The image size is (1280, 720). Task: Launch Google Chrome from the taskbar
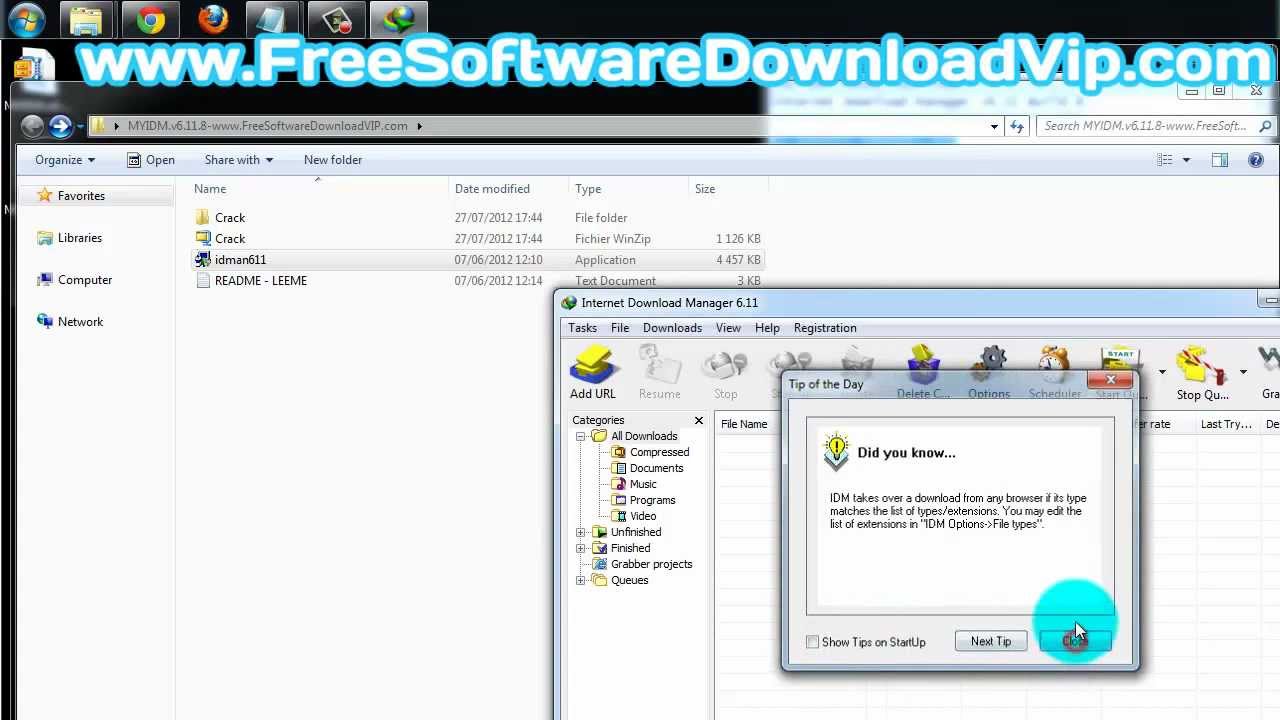(x=151, y=19)
